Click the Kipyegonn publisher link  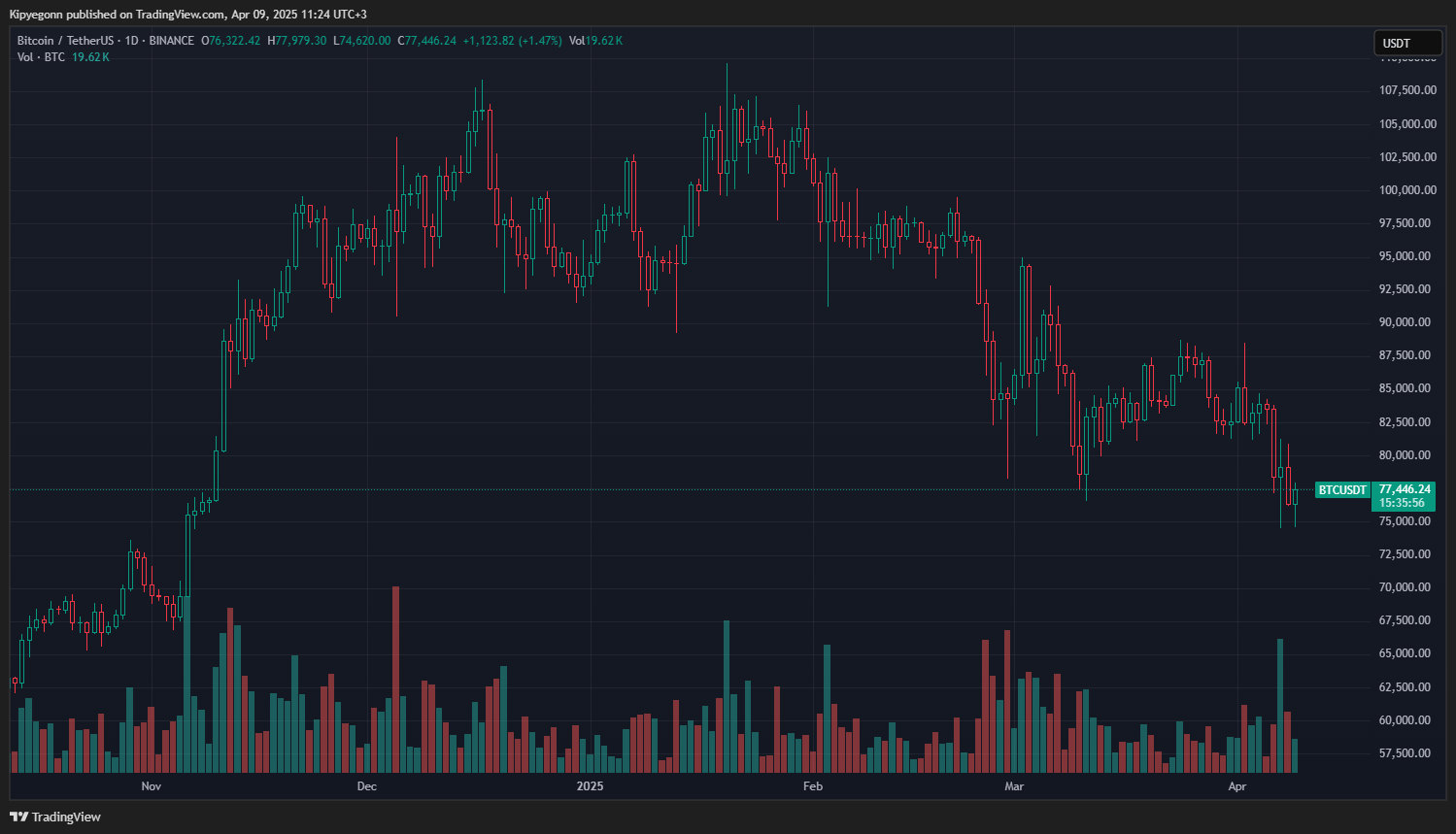pos(38,14)
